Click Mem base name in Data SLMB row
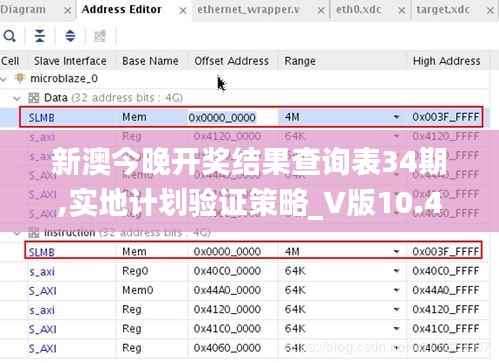Screen dimensions: 499x363 point(134,117)
